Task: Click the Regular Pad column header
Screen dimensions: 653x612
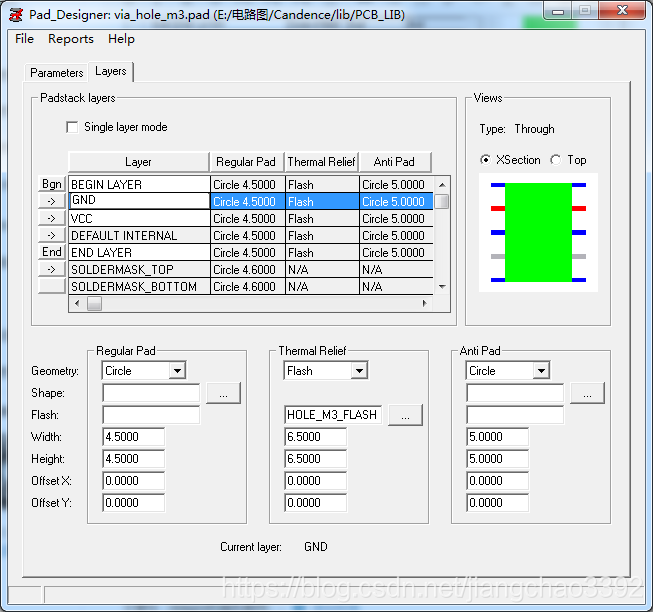Action: tap(246, 162)
